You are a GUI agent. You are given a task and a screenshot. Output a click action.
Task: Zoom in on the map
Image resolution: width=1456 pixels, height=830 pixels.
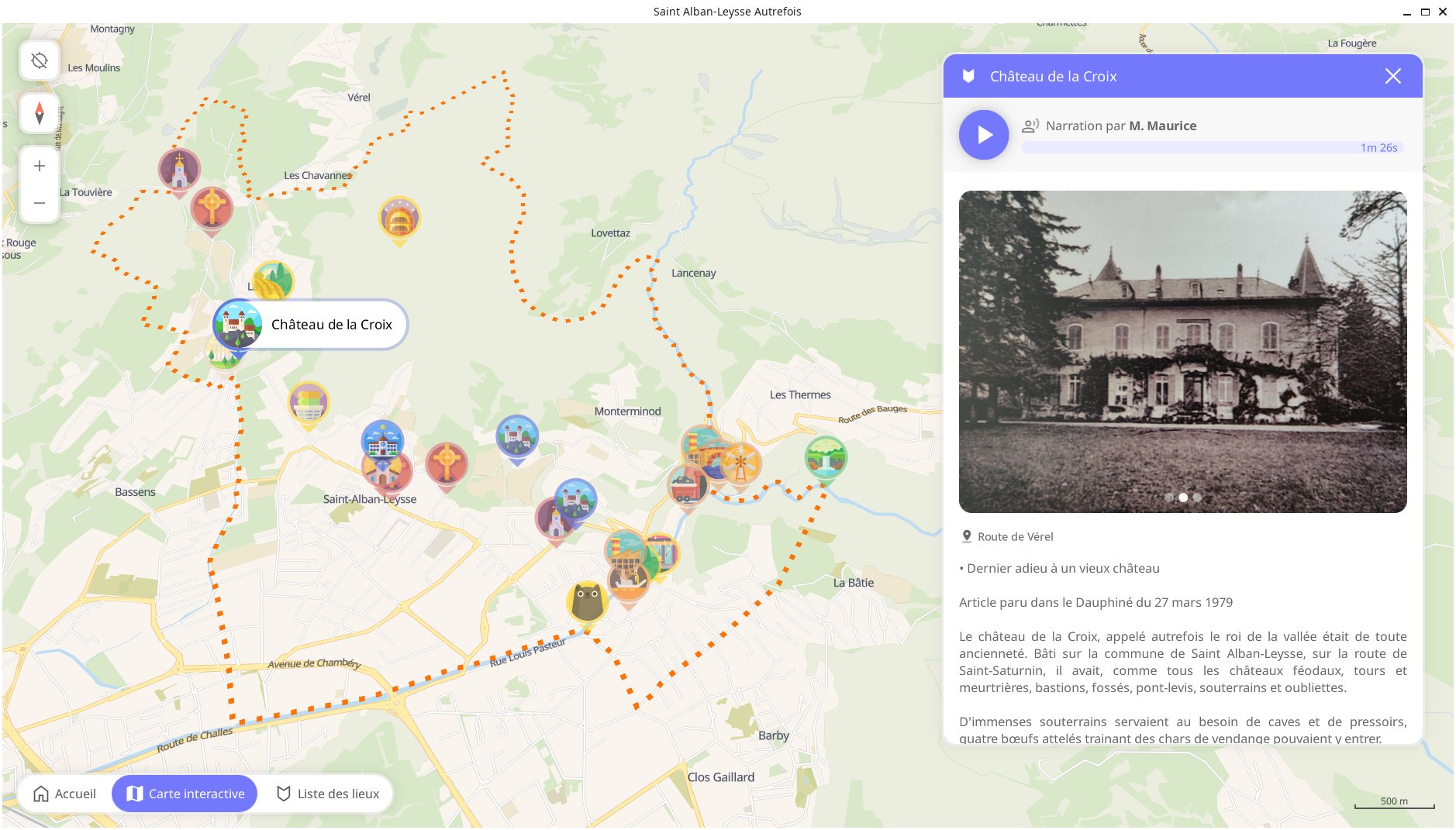40,166
